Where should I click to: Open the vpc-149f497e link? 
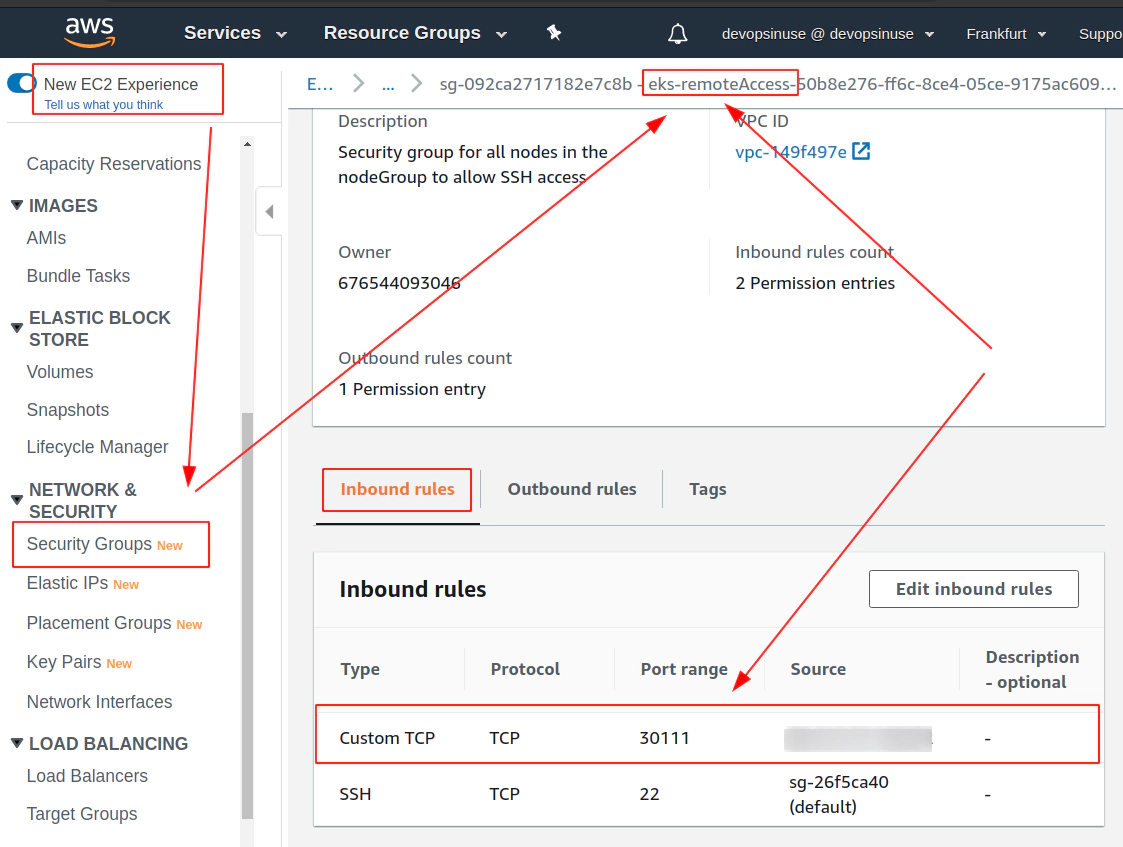pos(791,152)
